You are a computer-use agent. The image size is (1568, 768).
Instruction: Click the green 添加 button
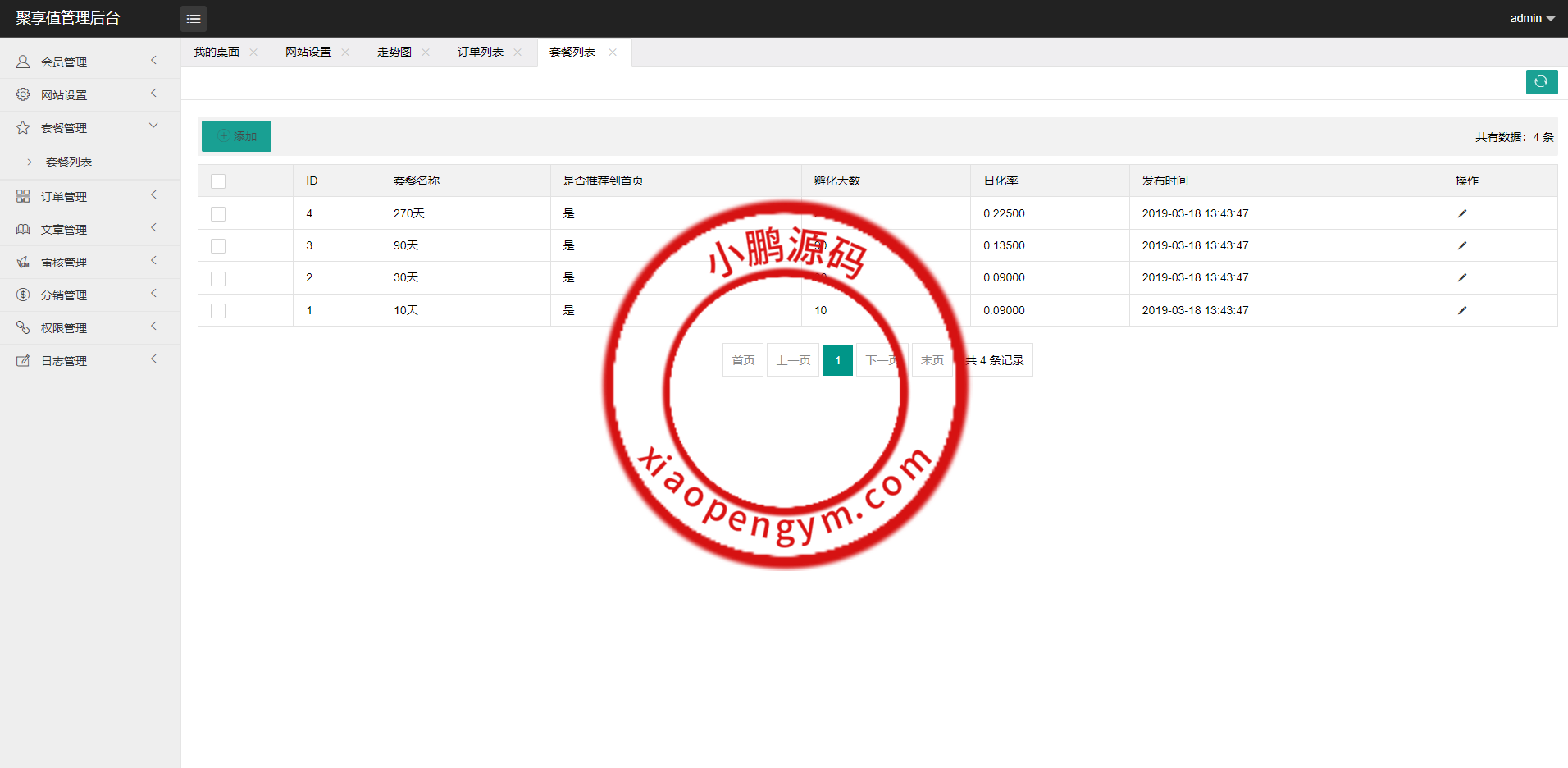236,136
